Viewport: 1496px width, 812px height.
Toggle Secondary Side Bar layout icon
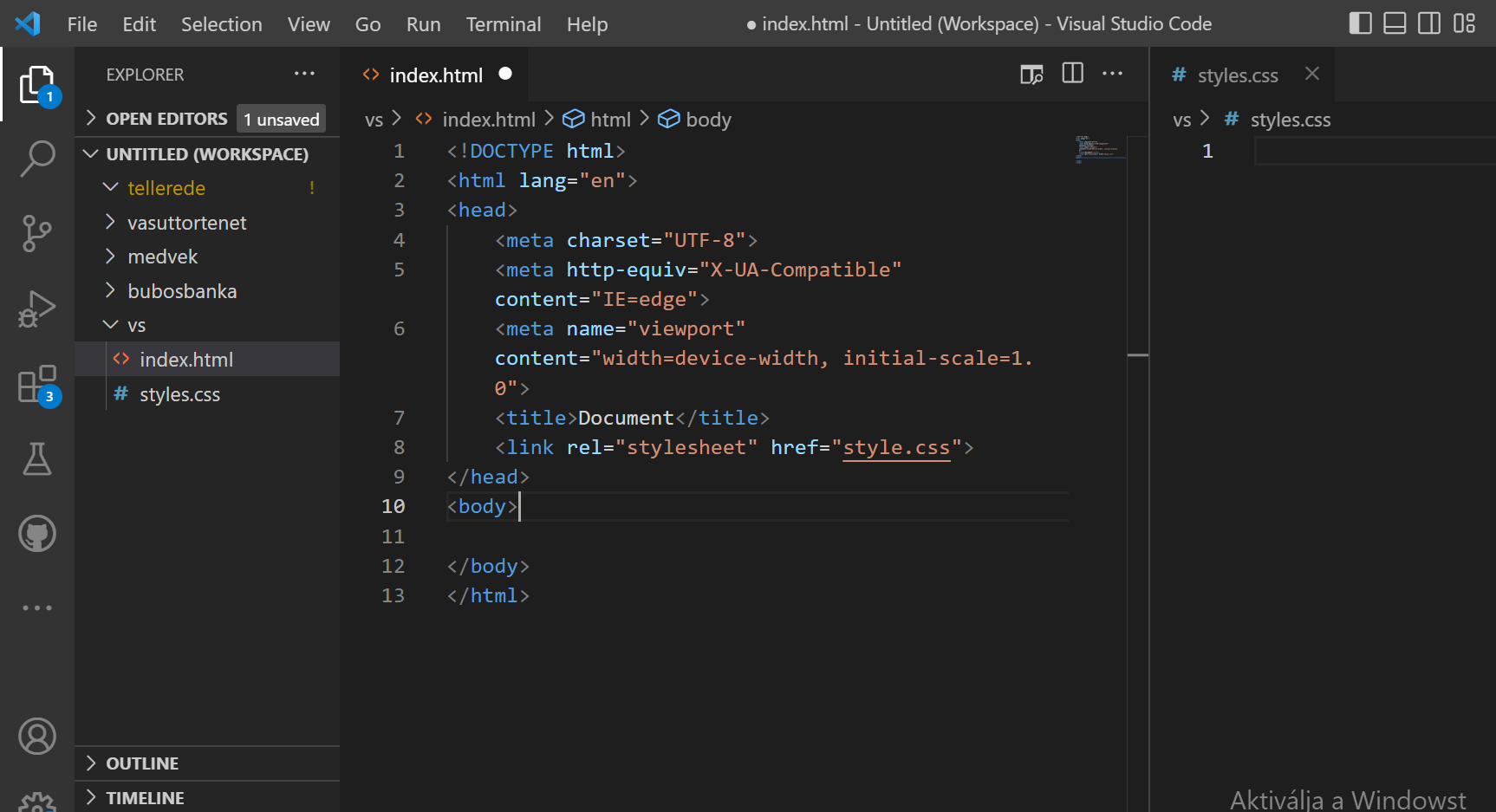tap(1429, 23)
